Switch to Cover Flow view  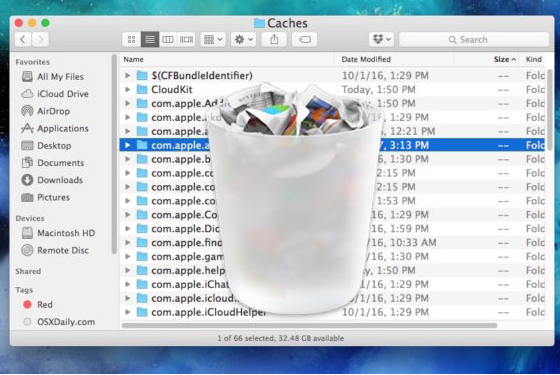click(x=186, y=39)
